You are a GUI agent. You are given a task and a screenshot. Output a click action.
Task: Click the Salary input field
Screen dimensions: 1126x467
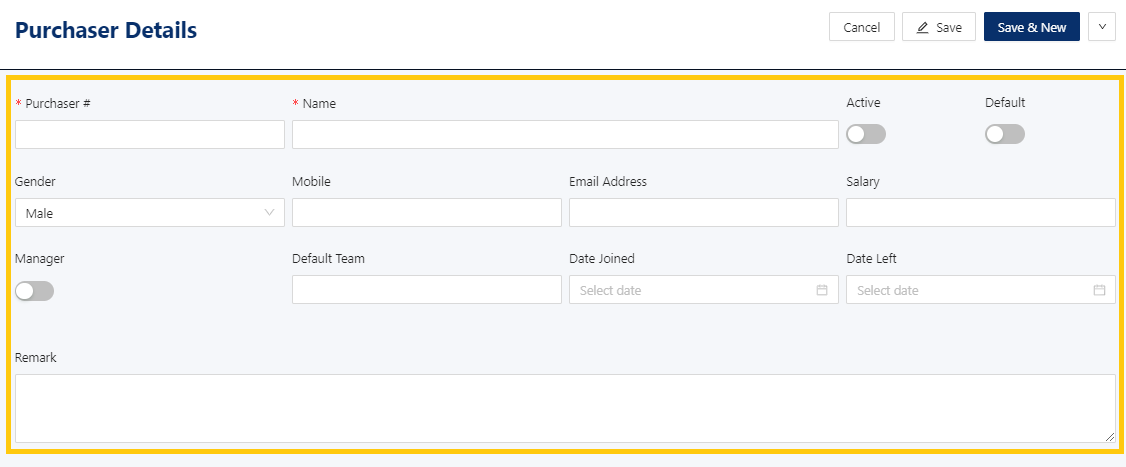click(x=981, y=213)
